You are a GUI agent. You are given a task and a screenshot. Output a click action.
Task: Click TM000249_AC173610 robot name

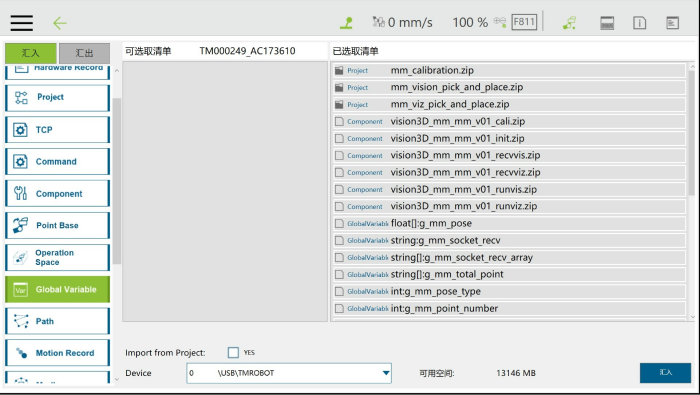pos(247,51)
